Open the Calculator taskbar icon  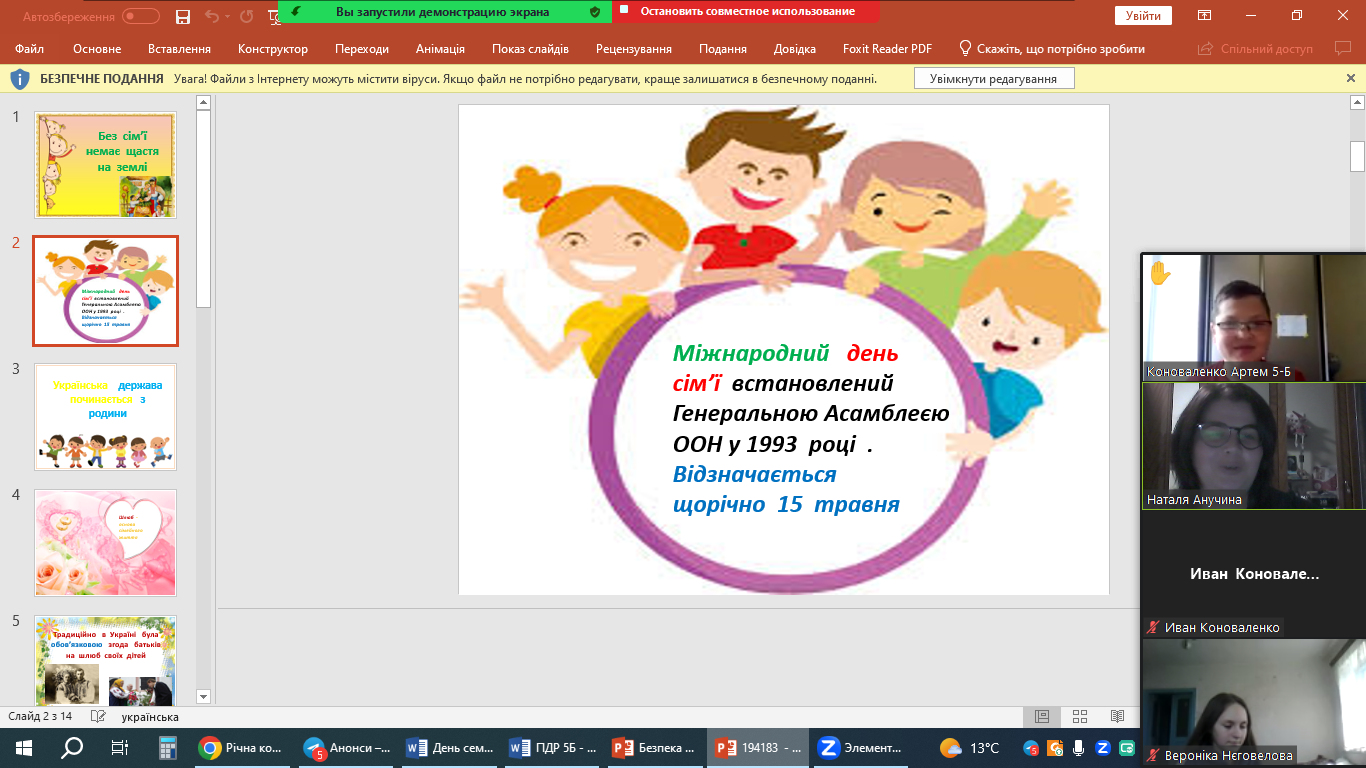(167, 748)
